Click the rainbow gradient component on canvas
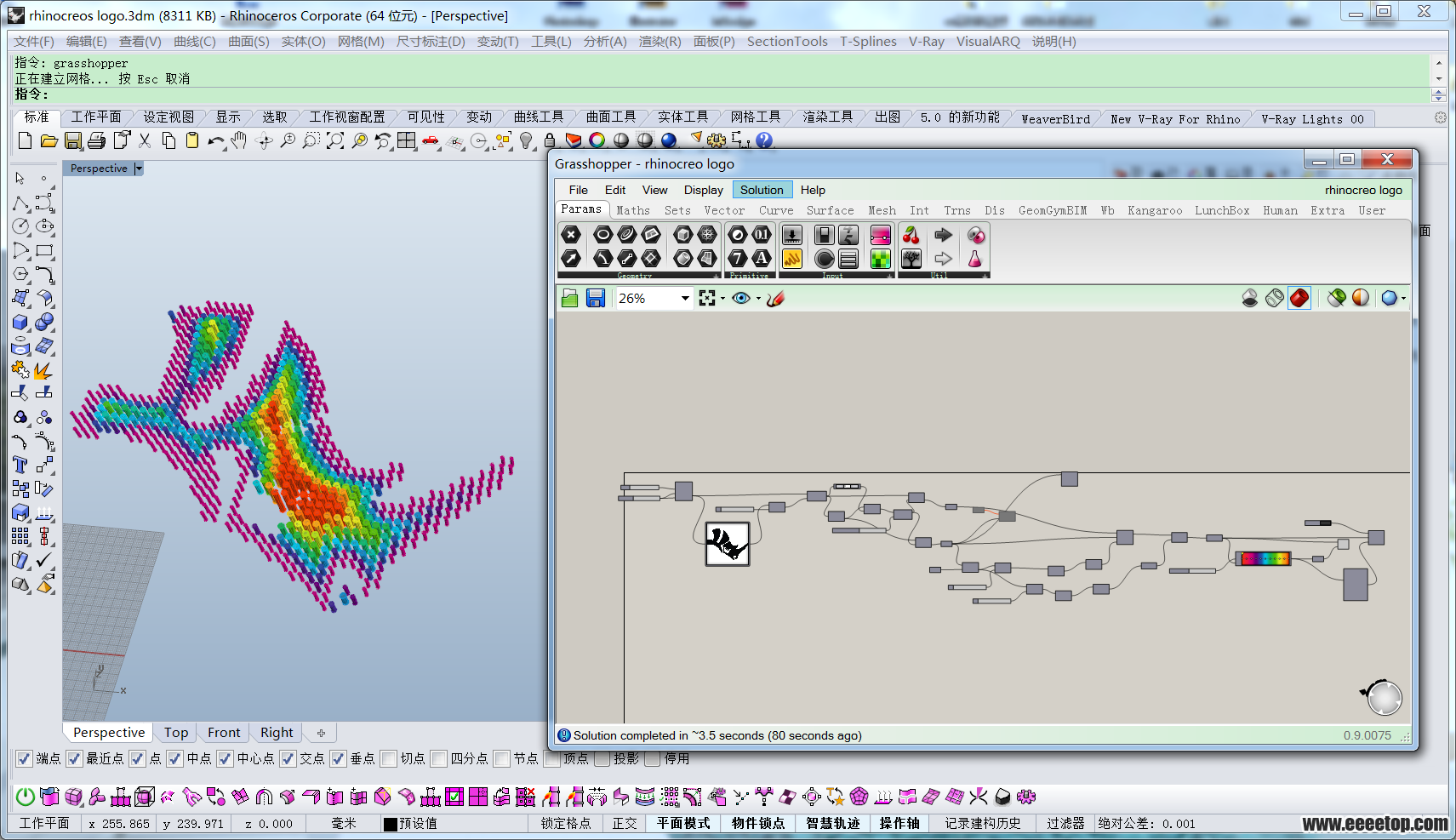Image resolution: width=1456 pixels, height=840 pixels. 1264,558
